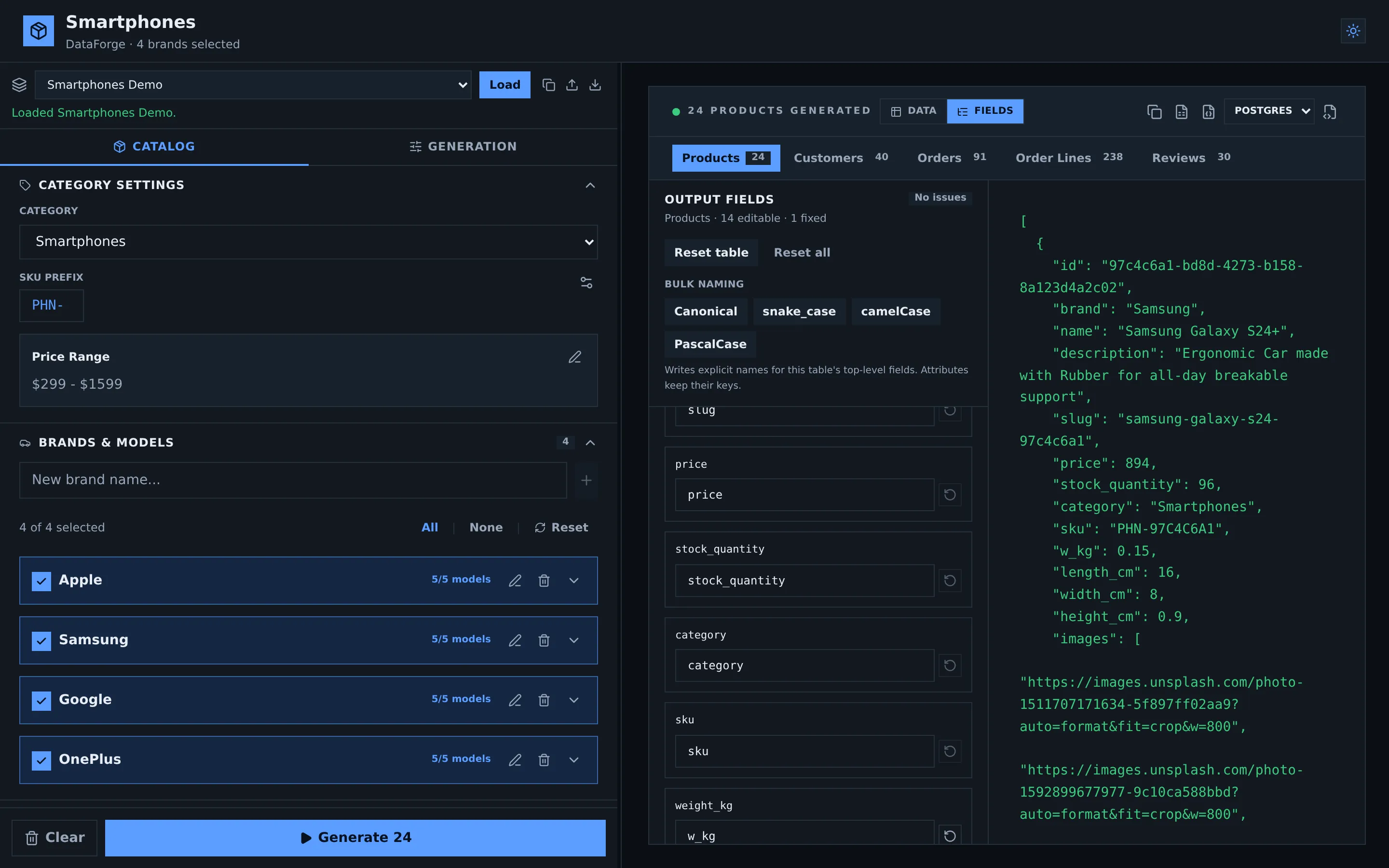Collapse the Brands & Models section
This screenshot has height=868, width=1389.
coord(590,443)
